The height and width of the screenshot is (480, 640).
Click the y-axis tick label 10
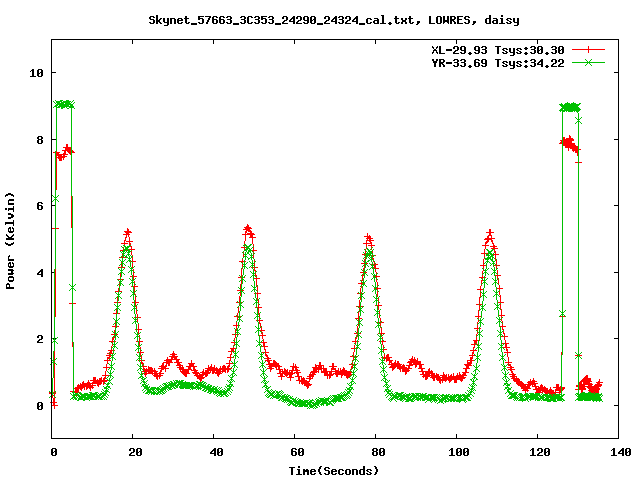(36, 73)
